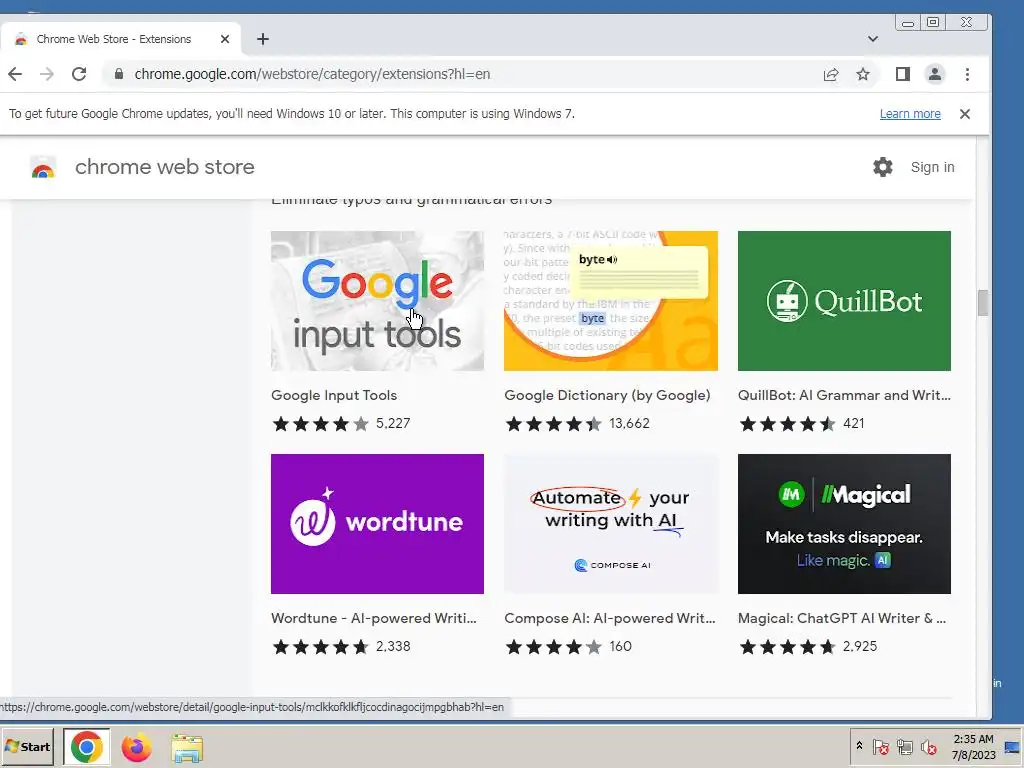
Task: Open a new tab
Action: click(263, 39)
